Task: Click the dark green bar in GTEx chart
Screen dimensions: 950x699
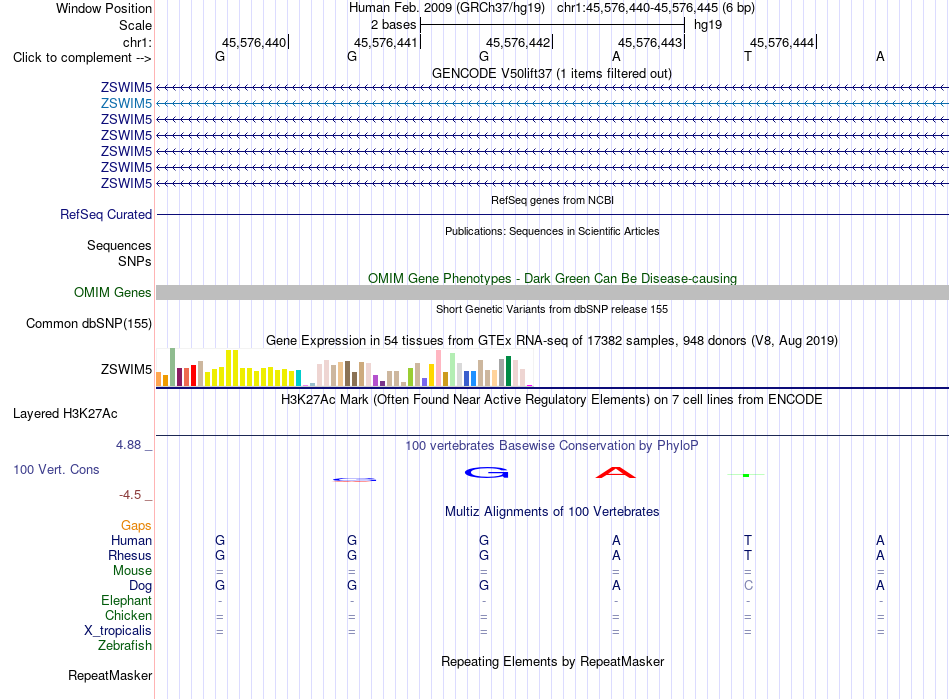Action: click(509, 371)
